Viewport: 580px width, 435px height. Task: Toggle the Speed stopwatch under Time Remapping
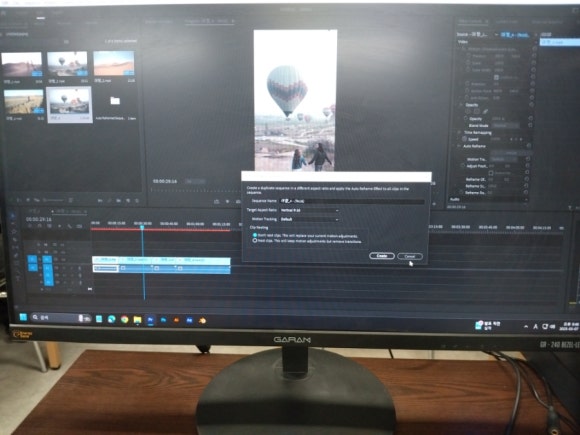pos(464,139)
